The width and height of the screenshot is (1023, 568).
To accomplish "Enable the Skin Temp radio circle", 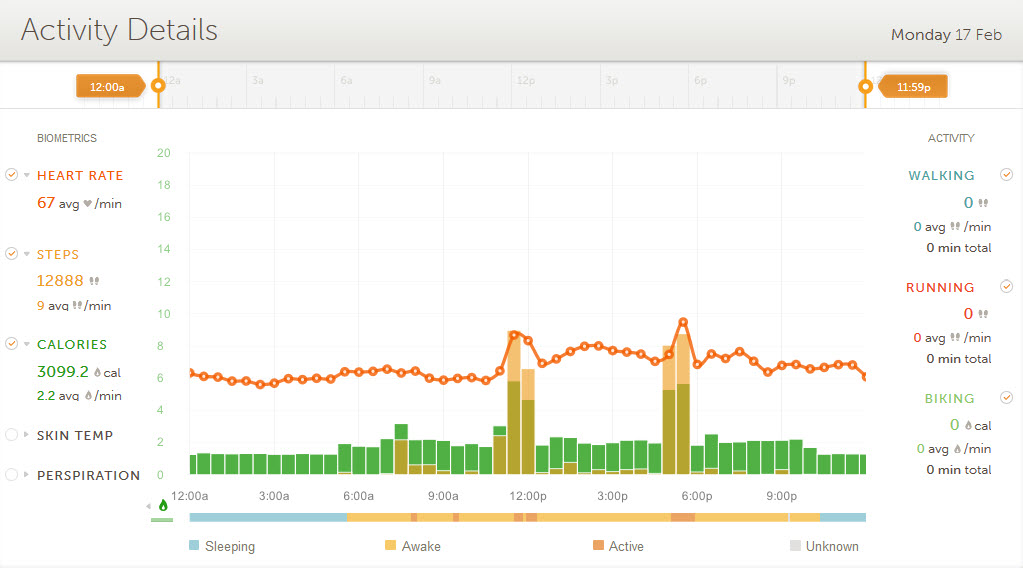I will coord(12,435).
